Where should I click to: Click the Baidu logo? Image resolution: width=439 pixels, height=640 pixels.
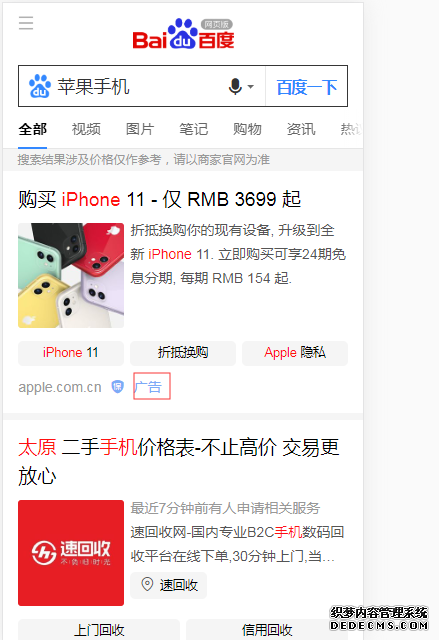click(x=183, y=34)
